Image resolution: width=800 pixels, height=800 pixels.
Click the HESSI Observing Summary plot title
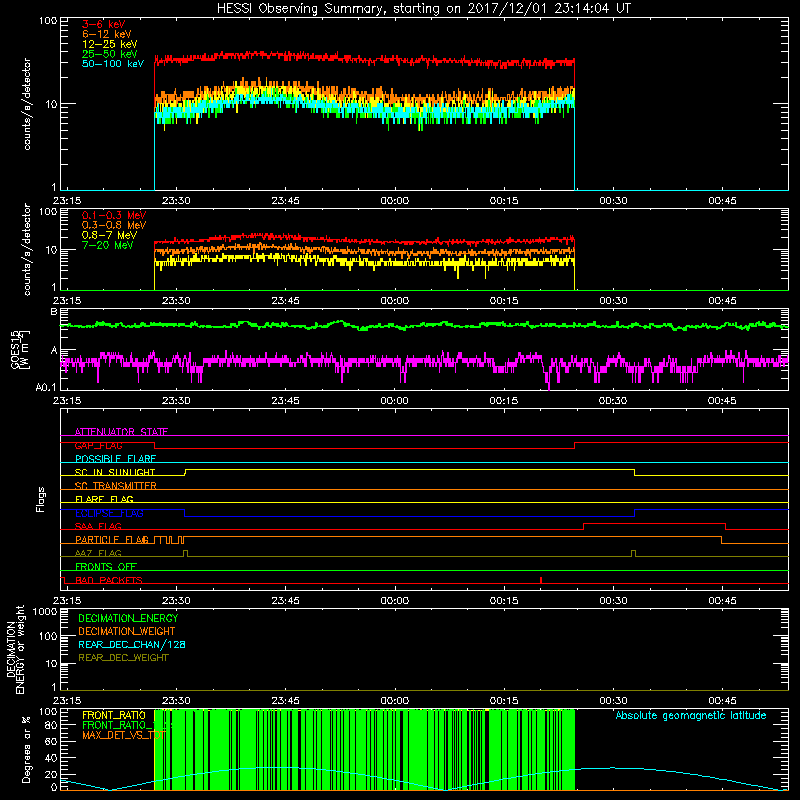tap(424, 9)
